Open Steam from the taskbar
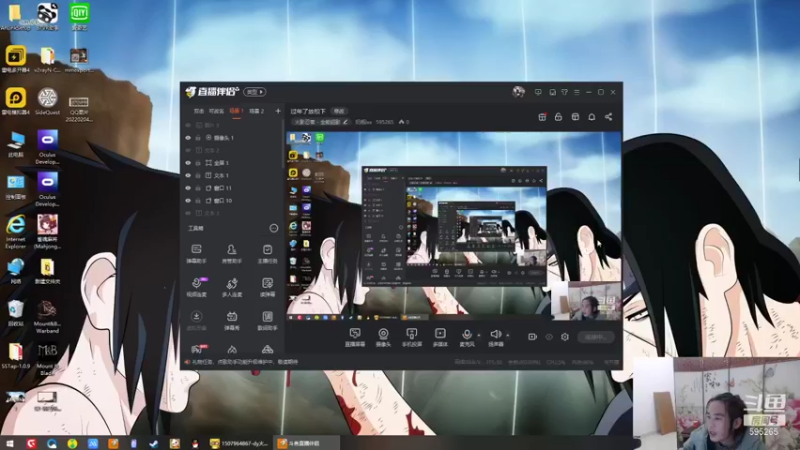 click(x=154, y=443)
